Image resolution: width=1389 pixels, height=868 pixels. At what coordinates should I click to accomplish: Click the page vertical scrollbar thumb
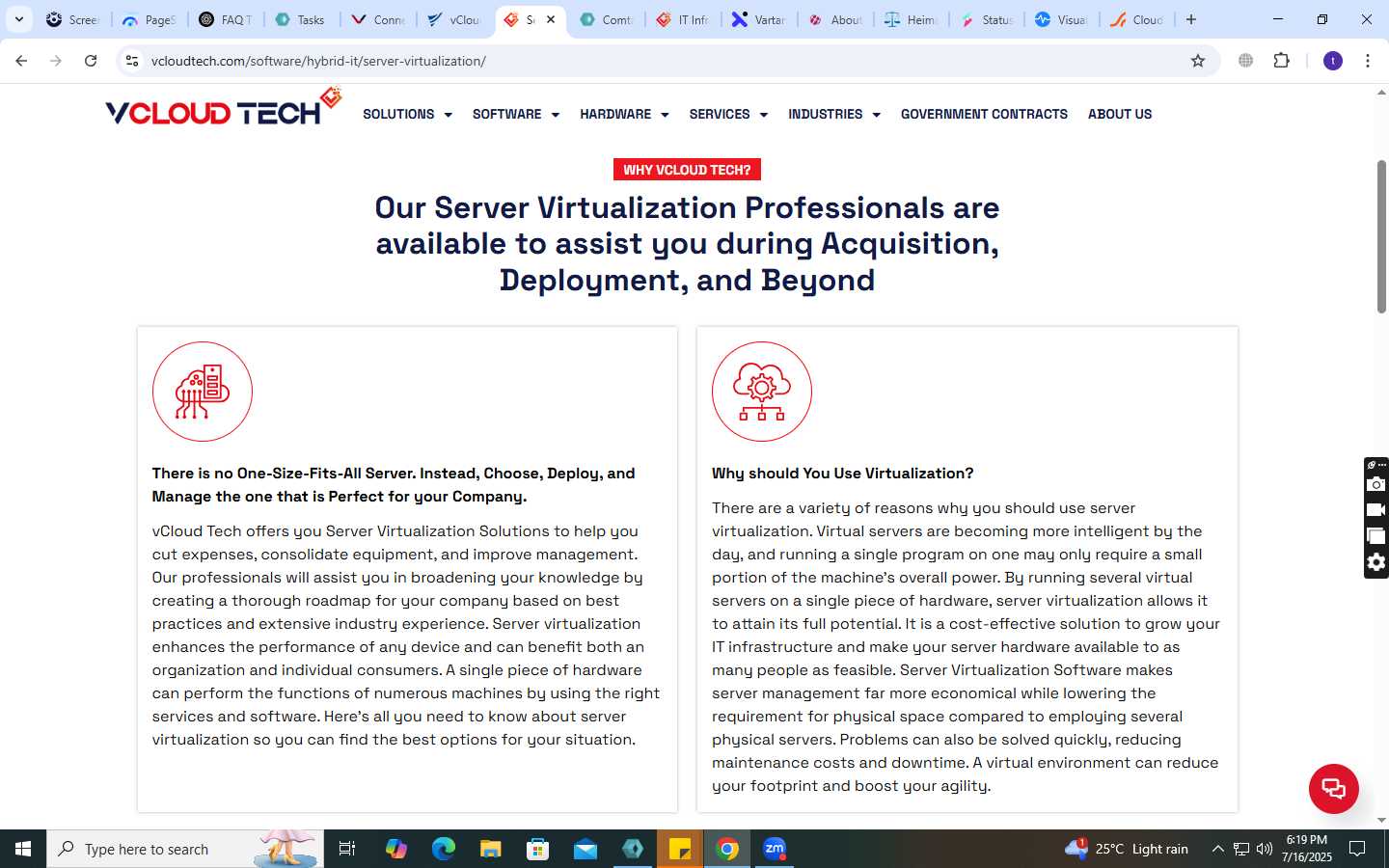1381,236
